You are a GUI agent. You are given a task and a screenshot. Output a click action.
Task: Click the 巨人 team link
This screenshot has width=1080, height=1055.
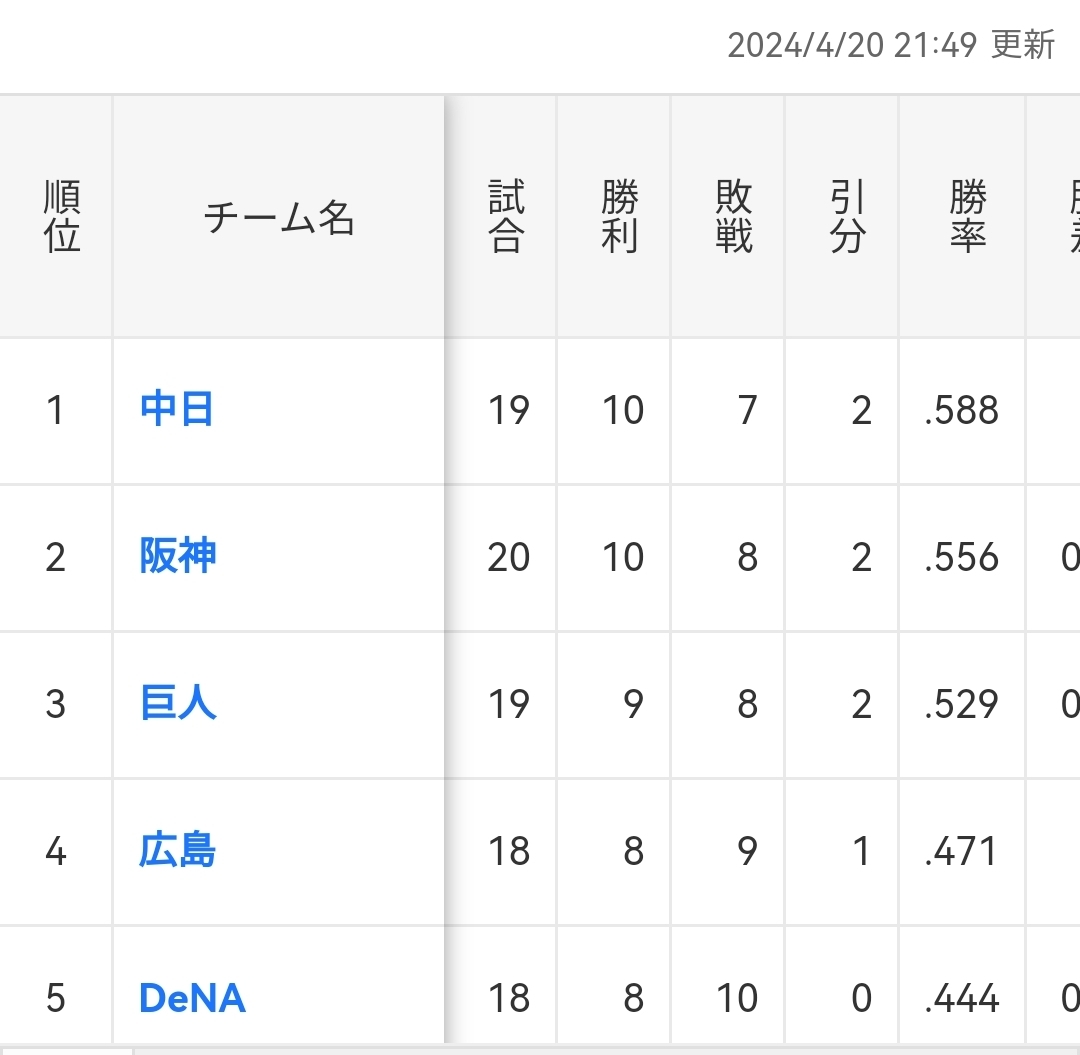click(178, 704)
